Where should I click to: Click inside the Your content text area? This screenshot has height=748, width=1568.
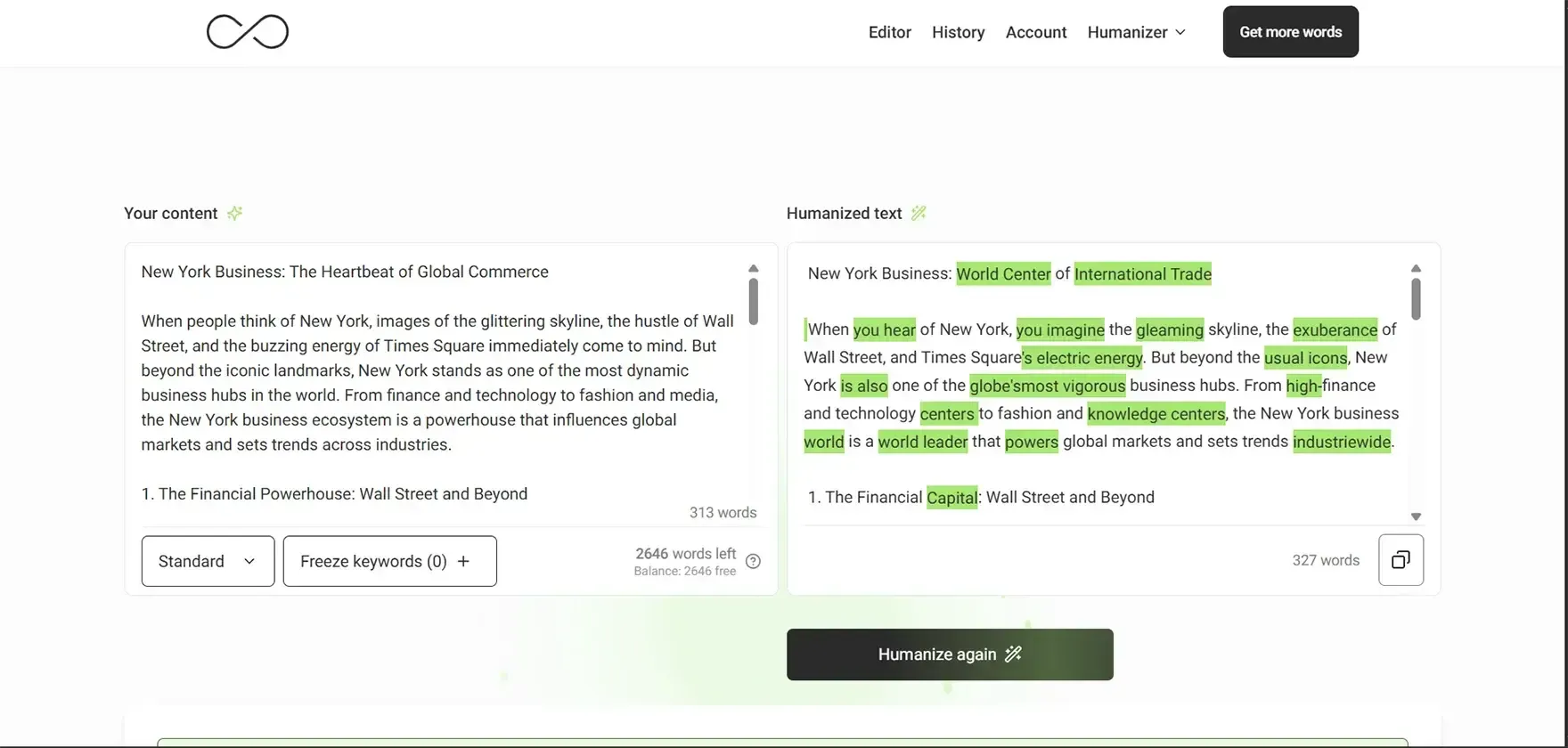[x=437, y=383]
